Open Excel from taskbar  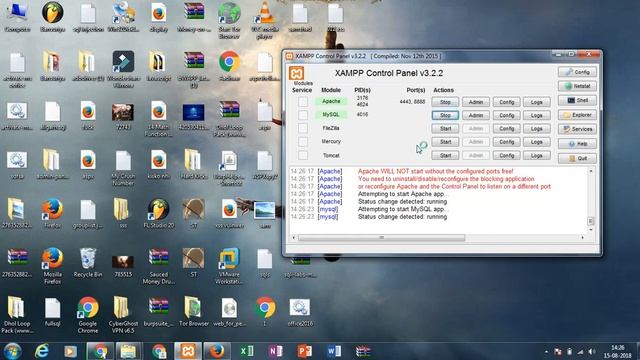pos(247,351)
